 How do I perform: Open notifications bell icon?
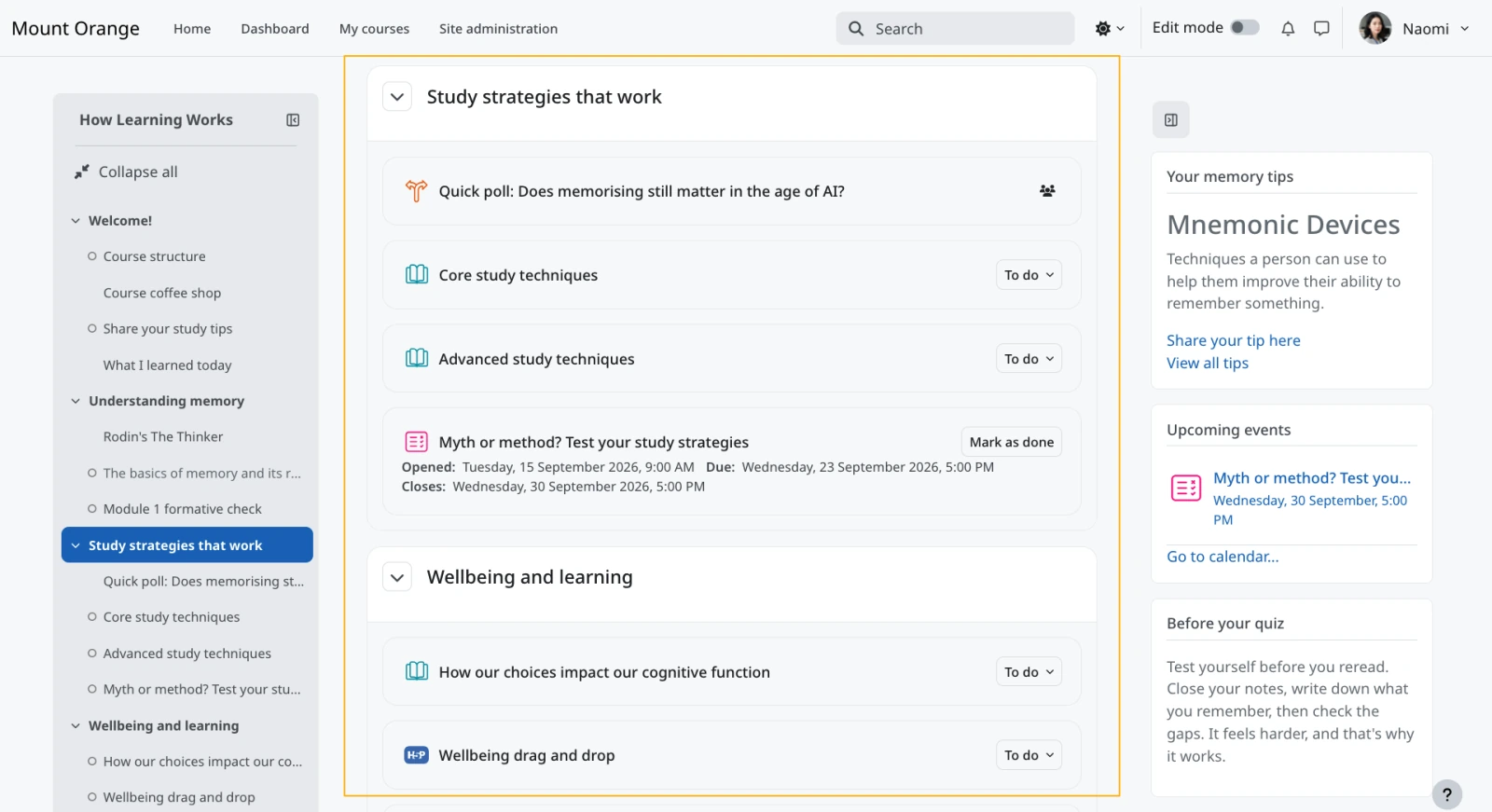coord(1288,29)
